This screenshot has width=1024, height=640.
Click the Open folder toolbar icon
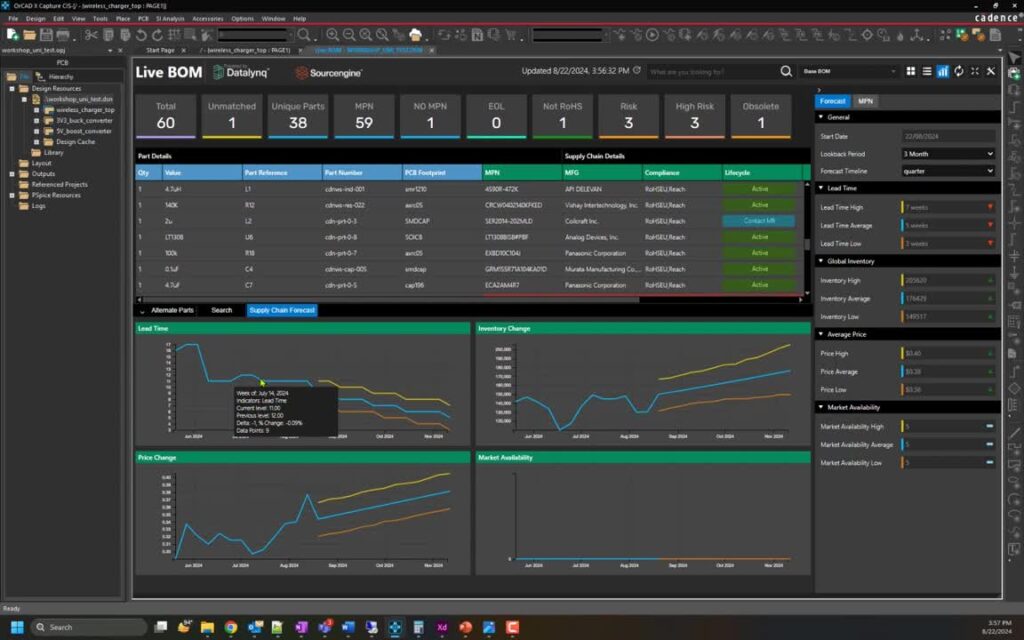29,35
